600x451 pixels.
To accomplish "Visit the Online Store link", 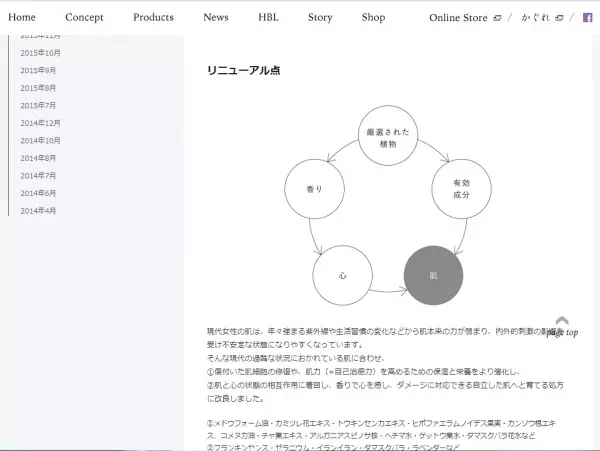I will tap(458, 18).
